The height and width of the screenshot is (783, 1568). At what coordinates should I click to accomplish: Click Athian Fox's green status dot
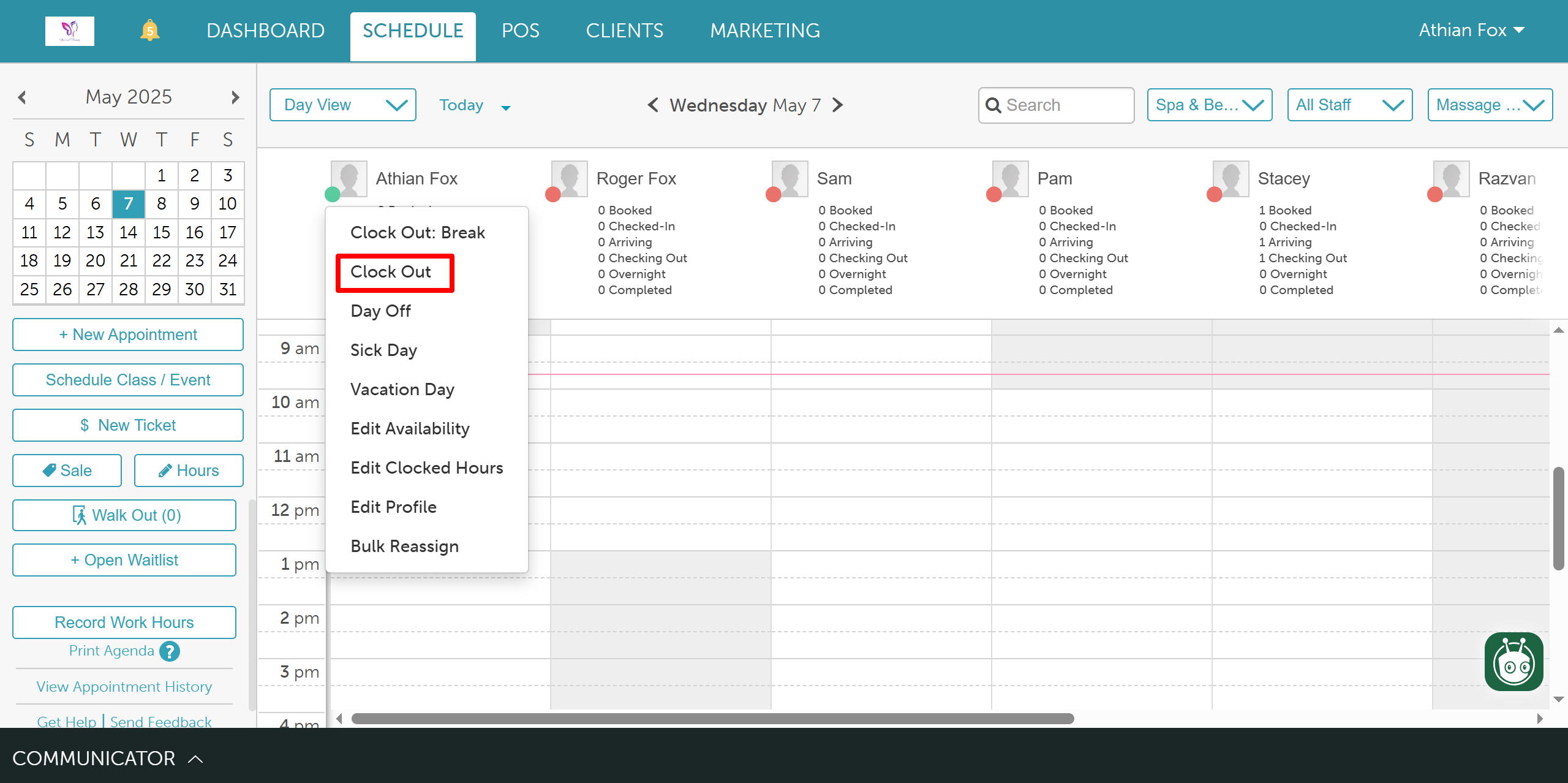[332, 195]
